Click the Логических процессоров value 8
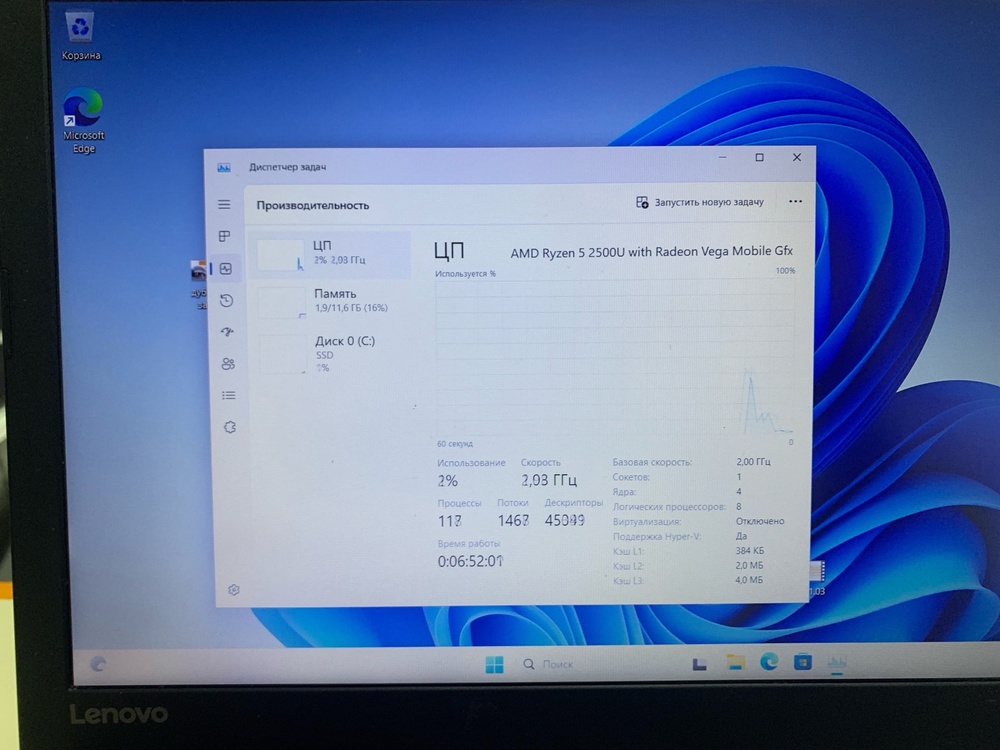Image resolution: width=1000 pixels, height=750 pixels. click(x=739, y=506)
